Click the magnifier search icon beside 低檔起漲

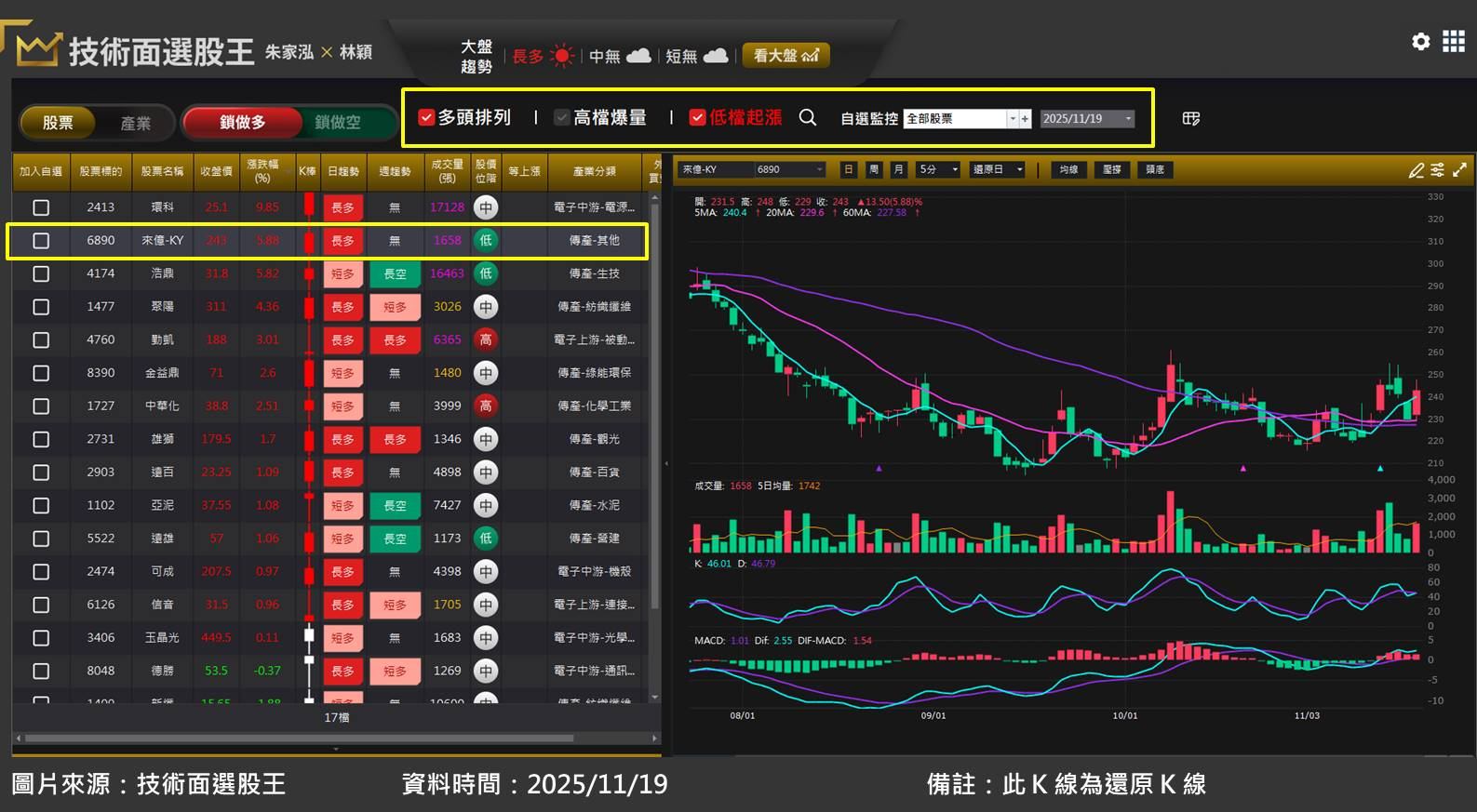click(808, 118)
